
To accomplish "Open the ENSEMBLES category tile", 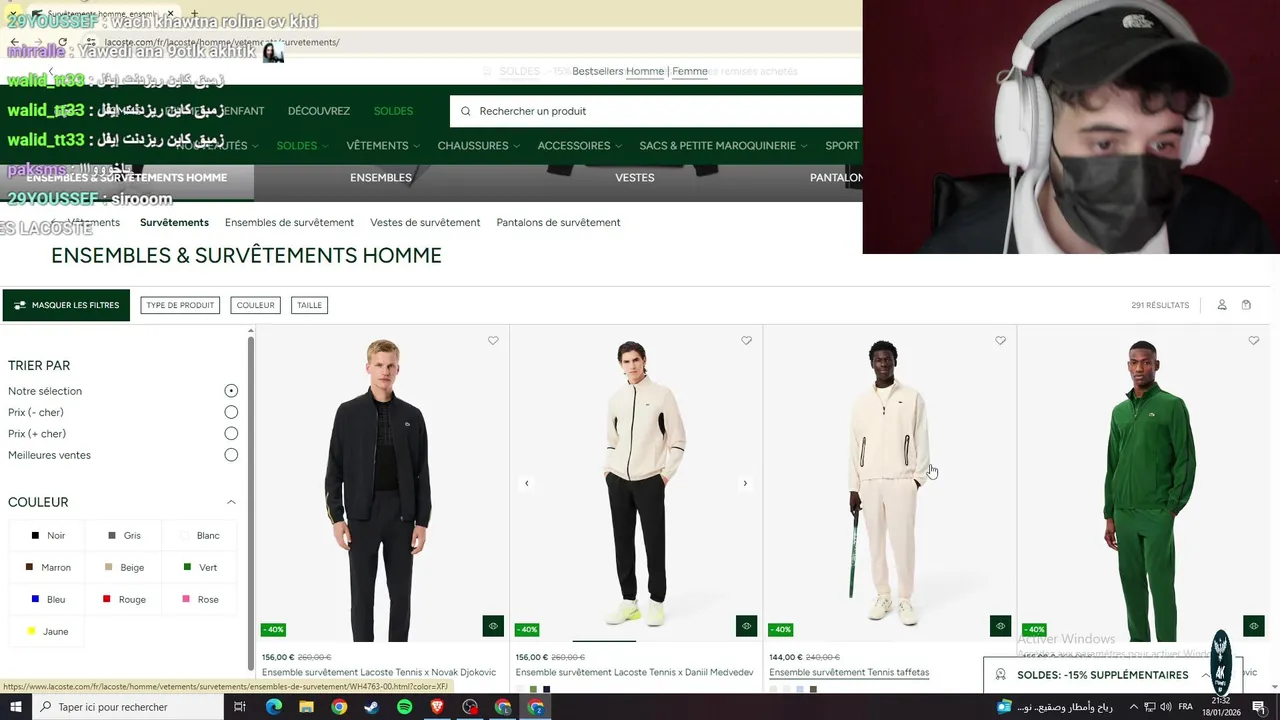I will 381,177.
